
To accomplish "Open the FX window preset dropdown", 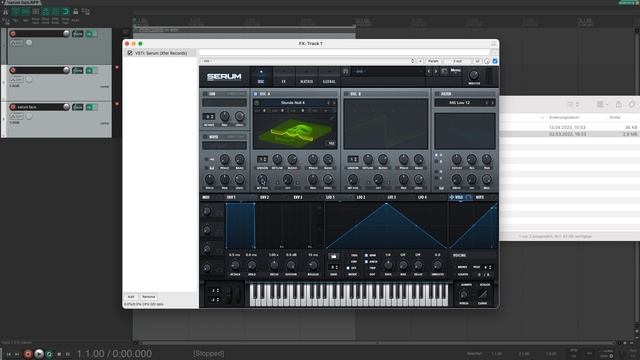I will [307, 61].
